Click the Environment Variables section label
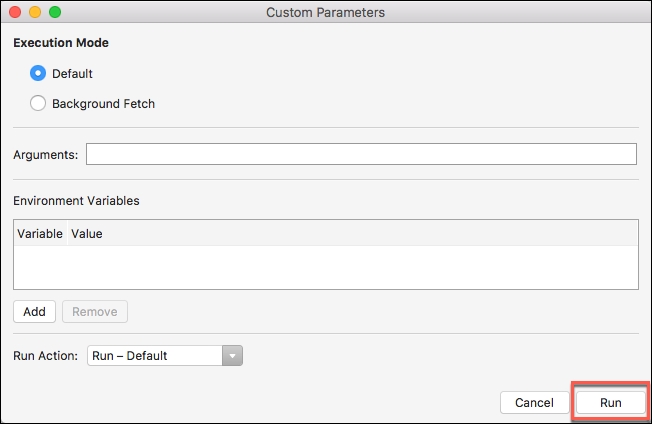652x424 pixels. pyautogui.click(x=76, y=200)
